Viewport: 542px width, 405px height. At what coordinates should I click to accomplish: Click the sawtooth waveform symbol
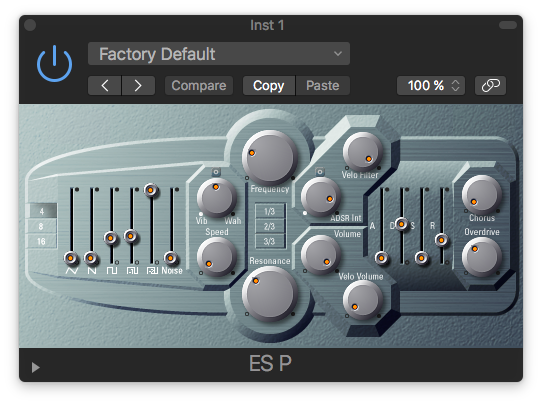92,271
